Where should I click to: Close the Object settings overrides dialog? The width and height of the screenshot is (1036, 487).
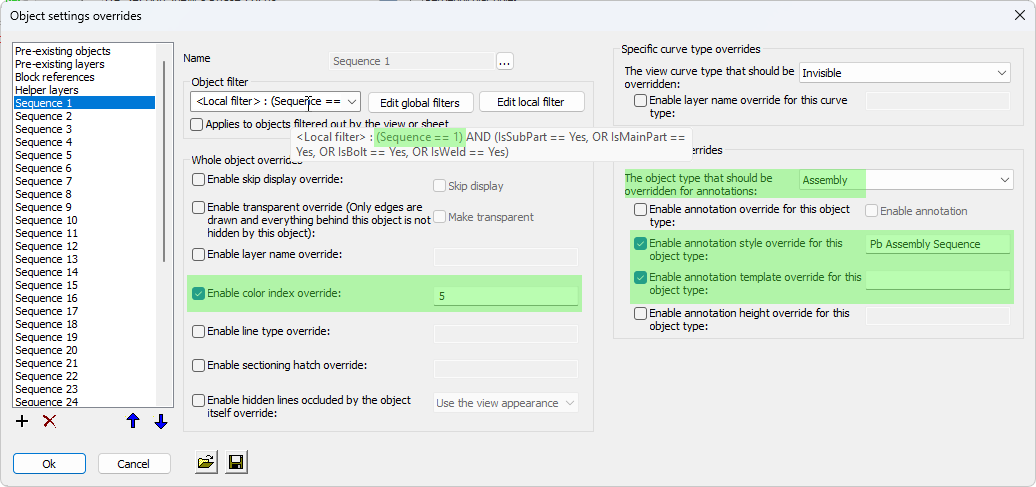click(x=1019, y=15)
